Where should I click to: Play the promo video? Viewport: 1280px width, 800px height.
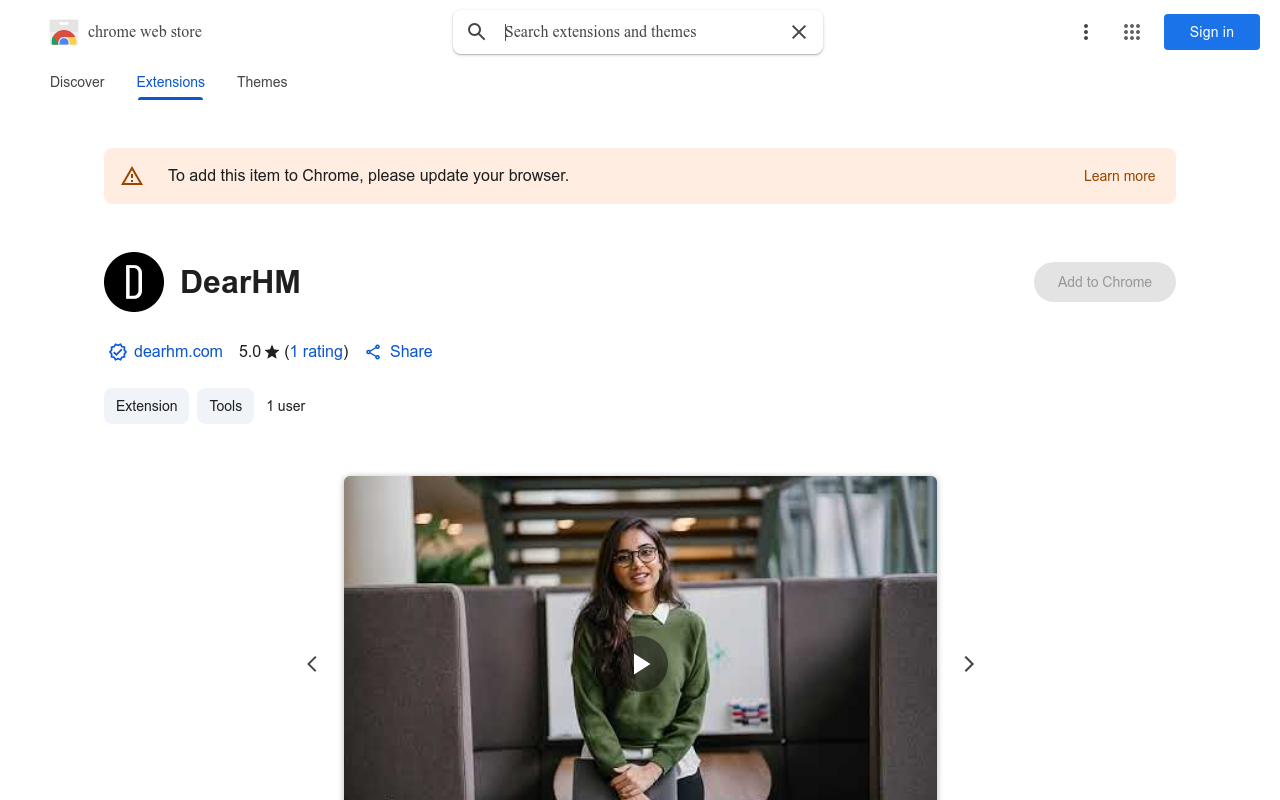tap(640, 664)
